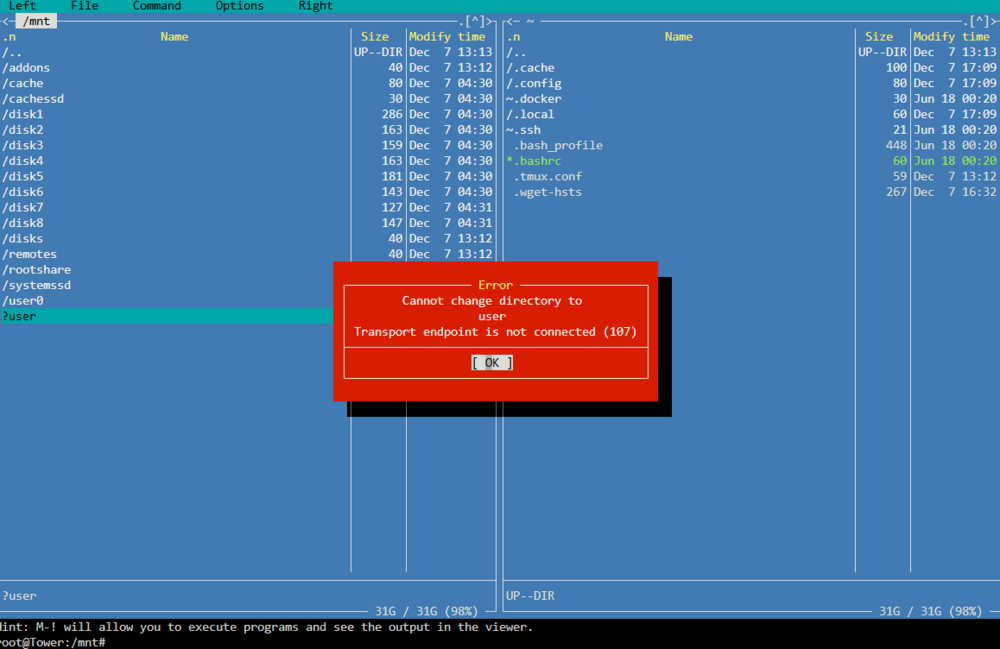1000x649 pixels.
Task: Select /cachessd directory in left panel
Action: click(x=247, y=99)
